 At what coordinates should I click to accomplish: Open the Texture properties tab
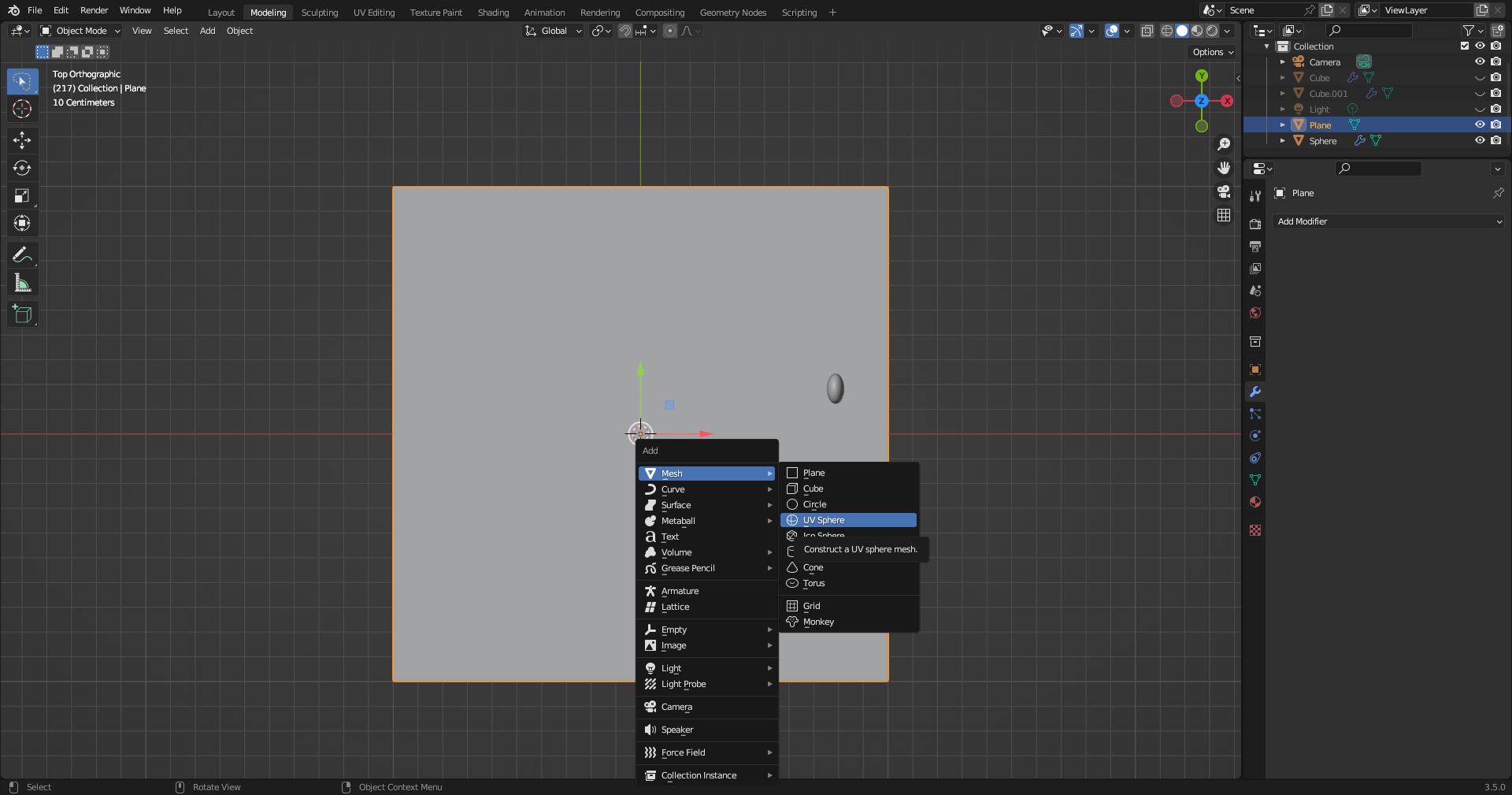[1255, 530]
